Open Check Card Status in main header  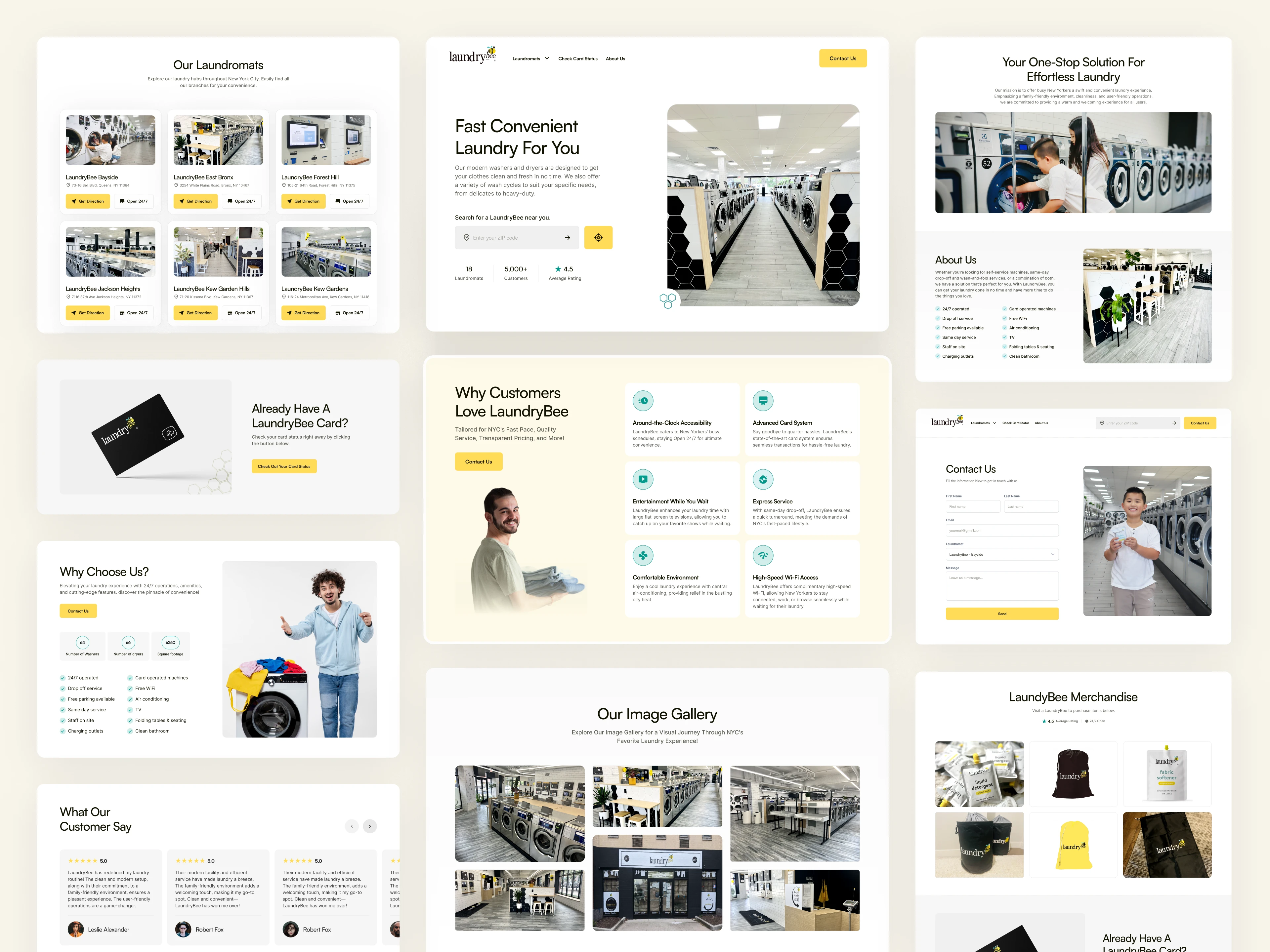pyautogui.click(x=577, y=59)
